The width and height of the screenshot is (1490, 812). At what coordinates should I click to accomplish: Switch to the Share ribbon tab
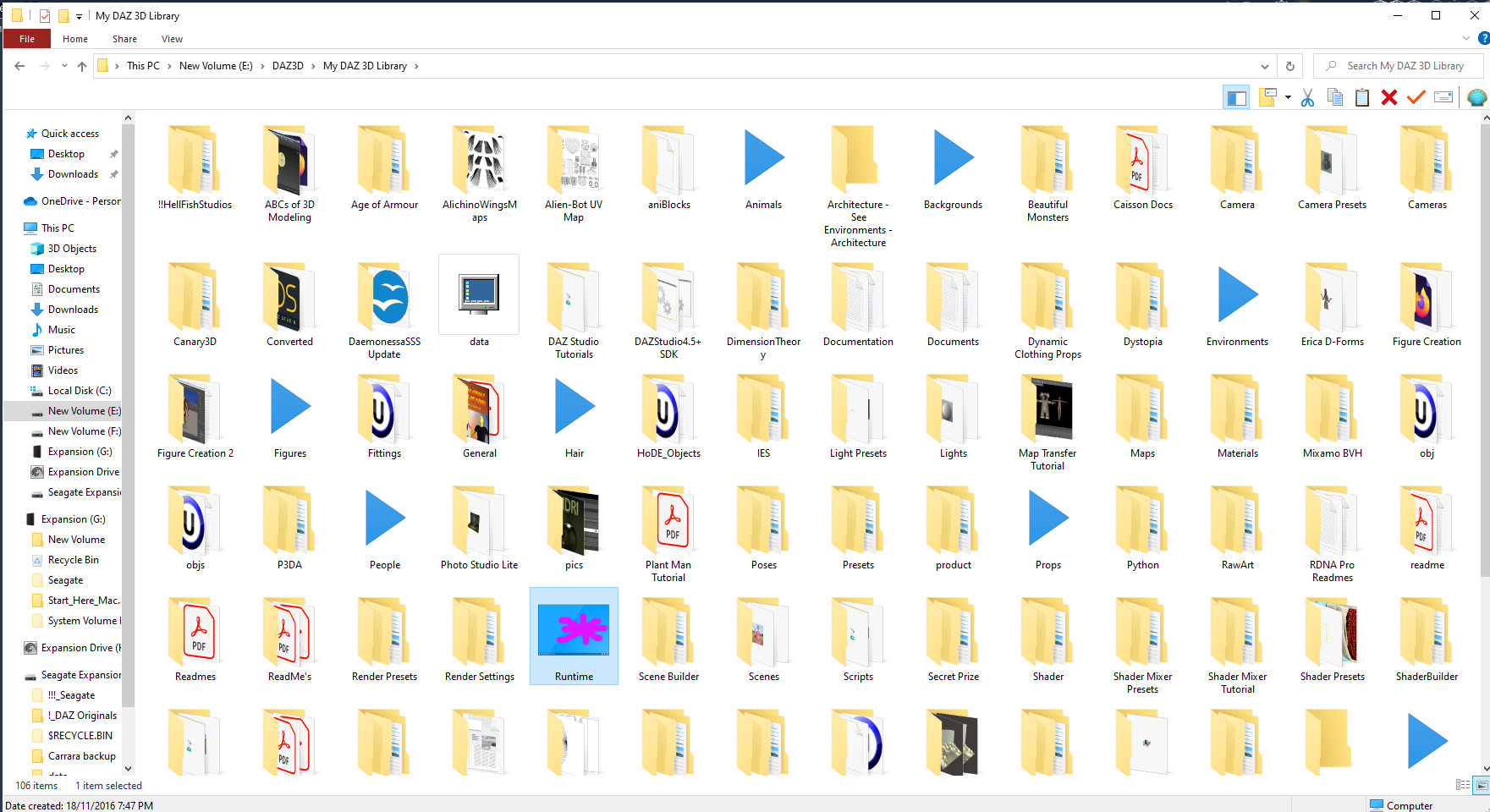coord(124,39)
